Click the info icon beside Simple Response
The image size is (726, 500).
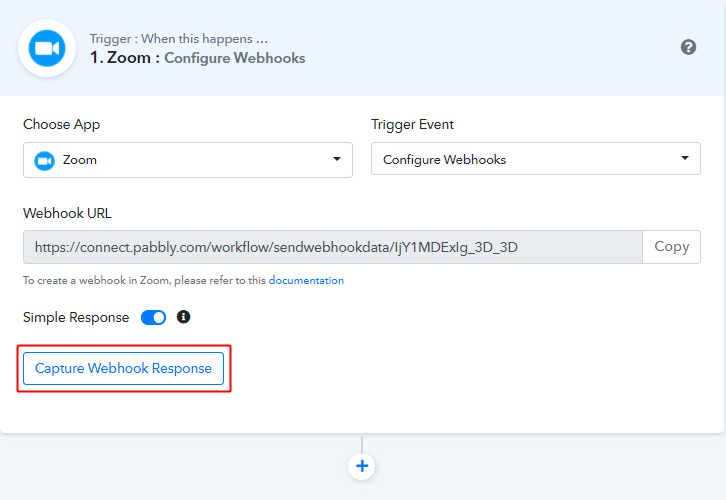click(183, 317)
